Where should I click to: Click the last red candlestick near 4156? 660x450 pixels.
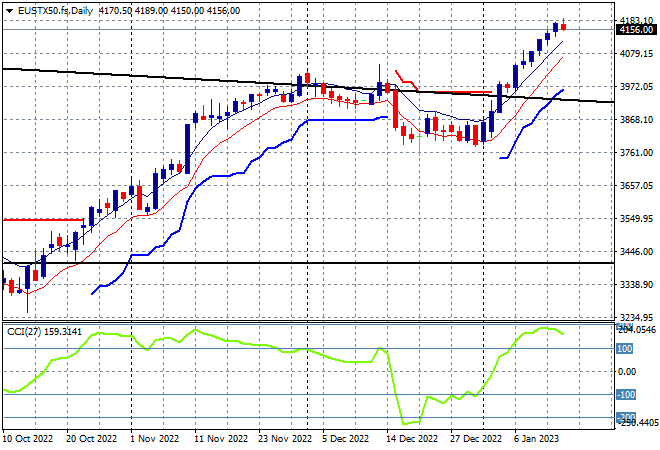coord(564,26)
